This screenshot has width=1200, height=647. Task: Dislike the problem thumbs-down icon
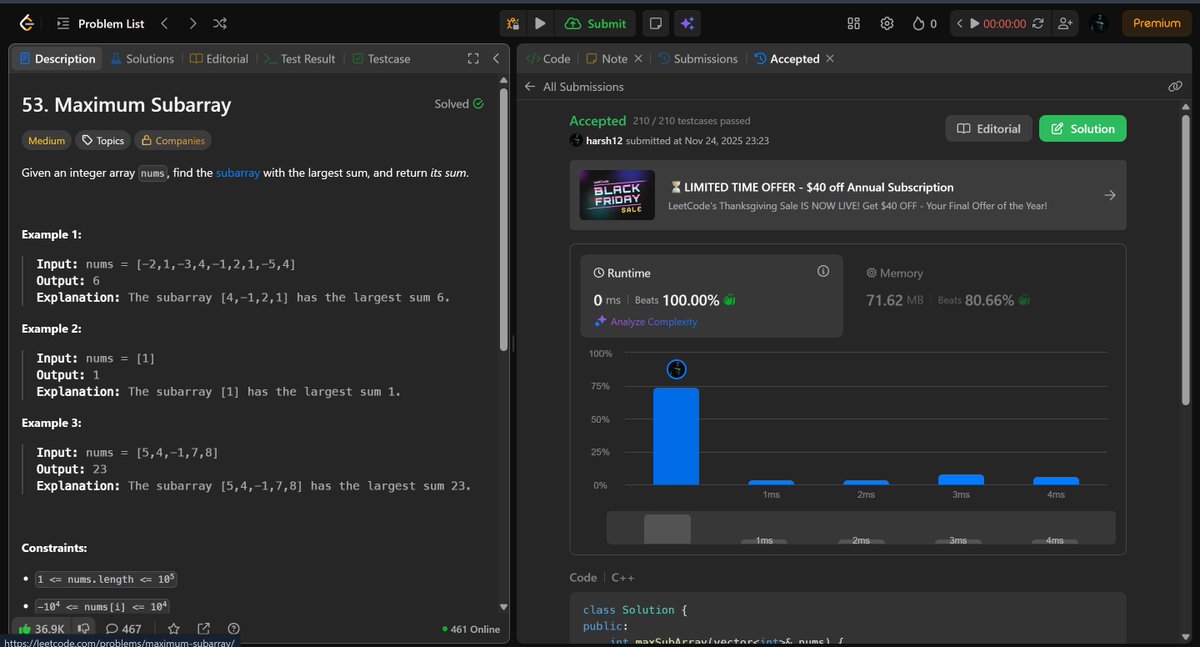pos(85,629)
